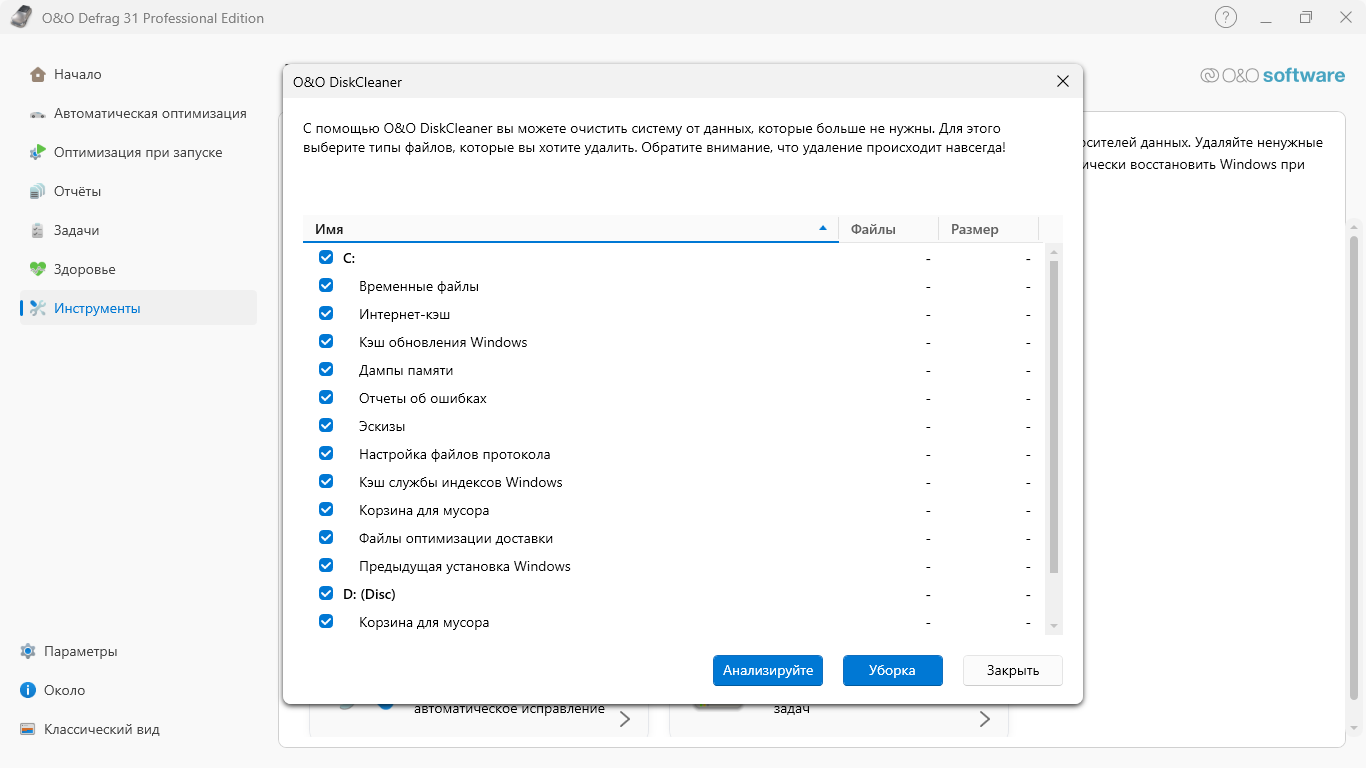Click the Параметры gear icon
The image size is (1366, 768).
[28, 651]
